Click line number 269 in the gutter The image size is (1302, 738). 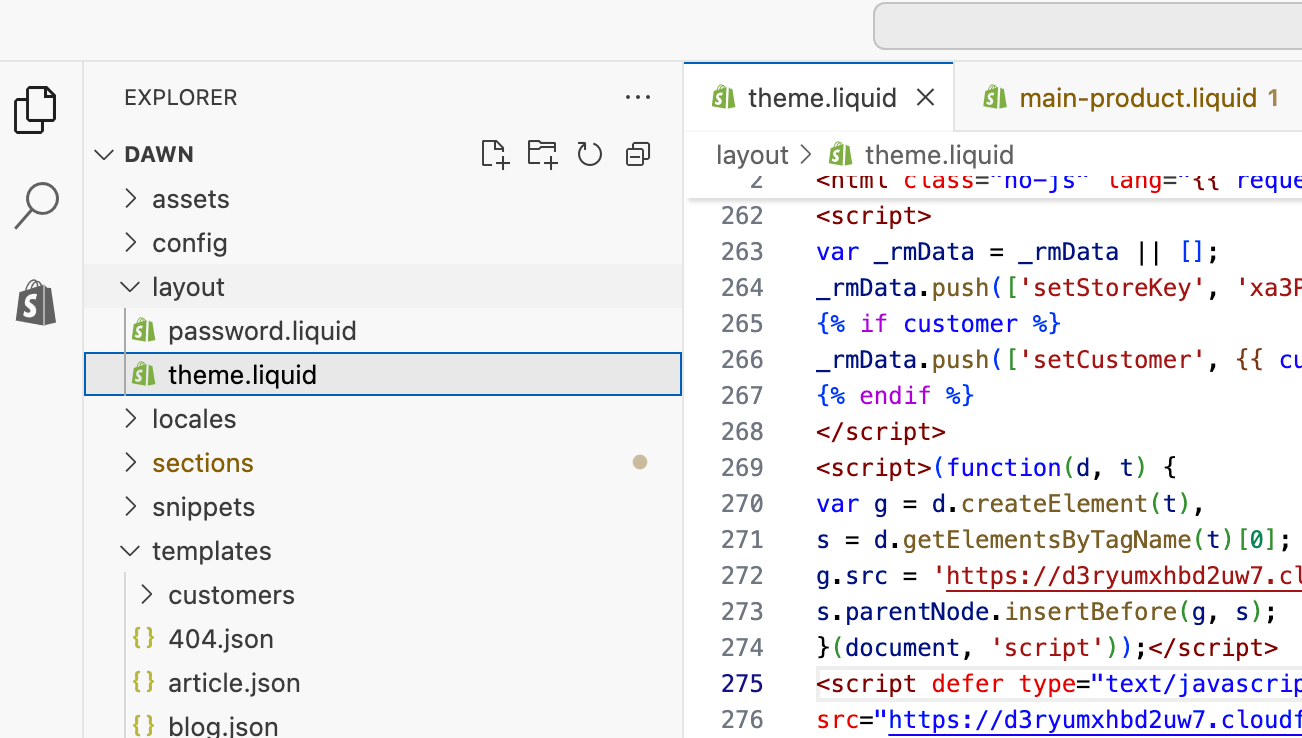point(742,467)
